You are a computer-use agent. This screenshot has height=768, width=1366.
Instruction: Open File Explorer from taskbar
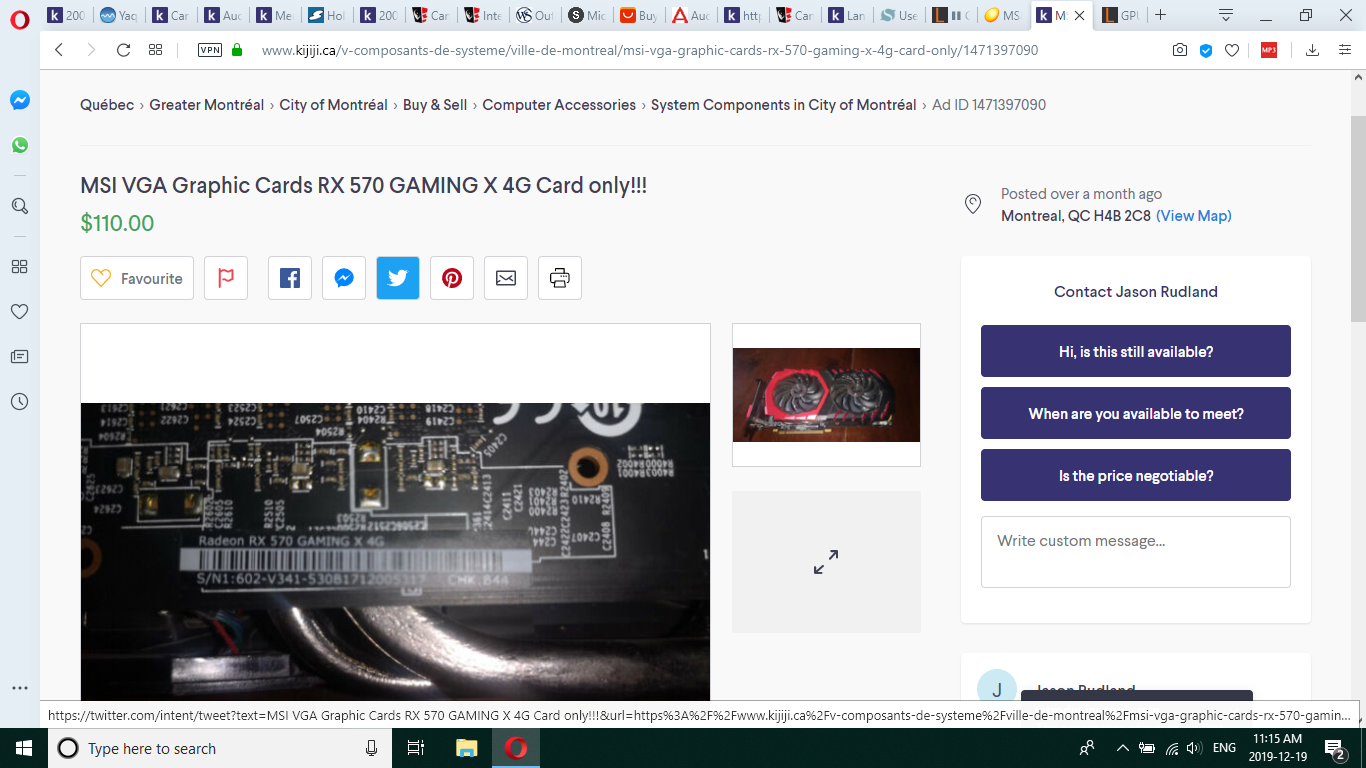(466, 748)
